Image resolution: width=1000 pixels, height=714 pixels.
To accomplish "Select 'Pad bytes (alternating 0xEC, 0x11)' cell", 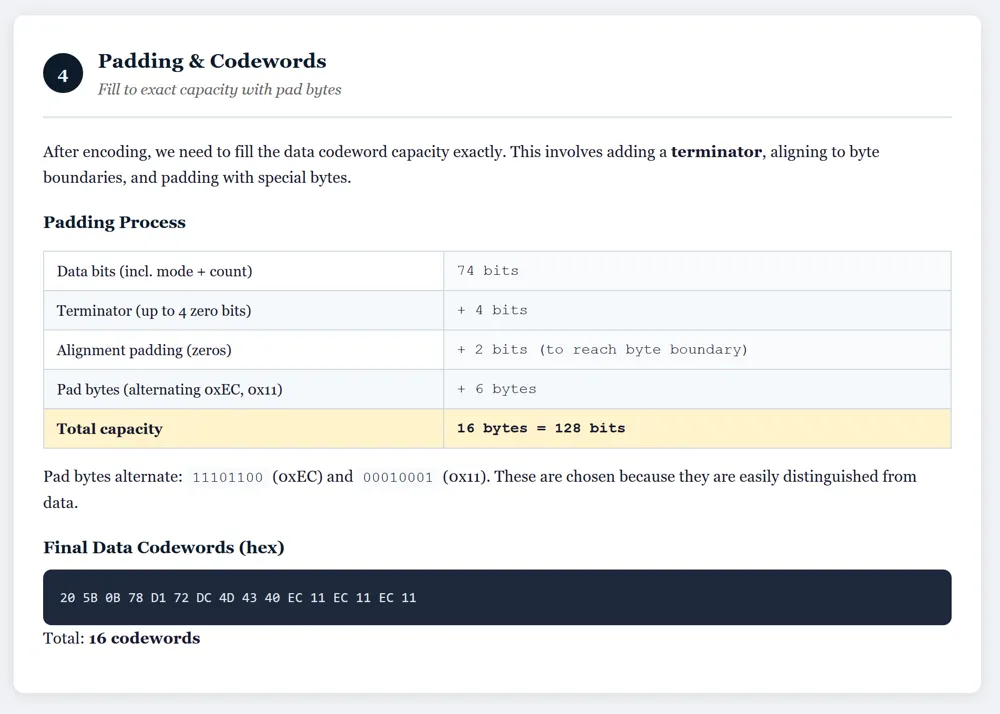I will pos(244,390).
